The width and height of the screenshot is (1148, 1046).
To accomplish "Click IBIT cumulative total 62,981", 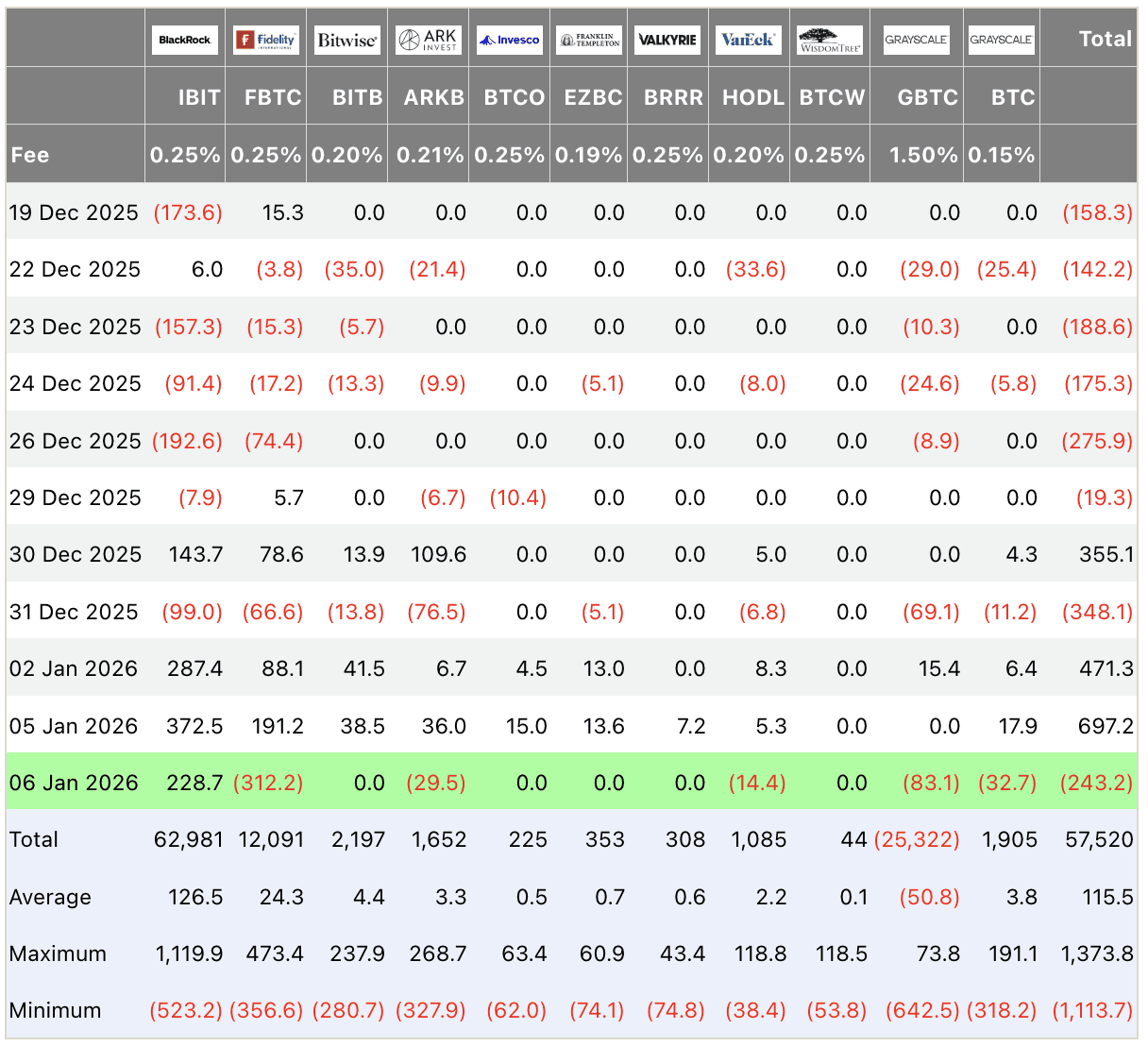I will tap(189, 839).
